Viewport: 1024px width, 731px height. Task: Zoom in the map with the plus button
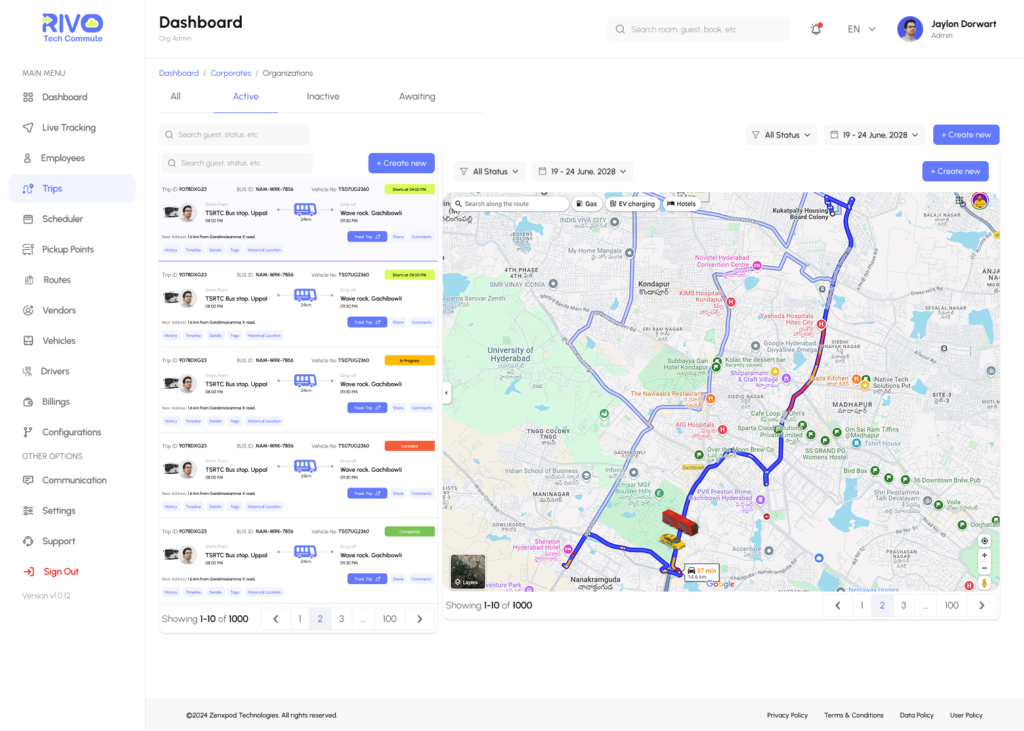(984, 556)
